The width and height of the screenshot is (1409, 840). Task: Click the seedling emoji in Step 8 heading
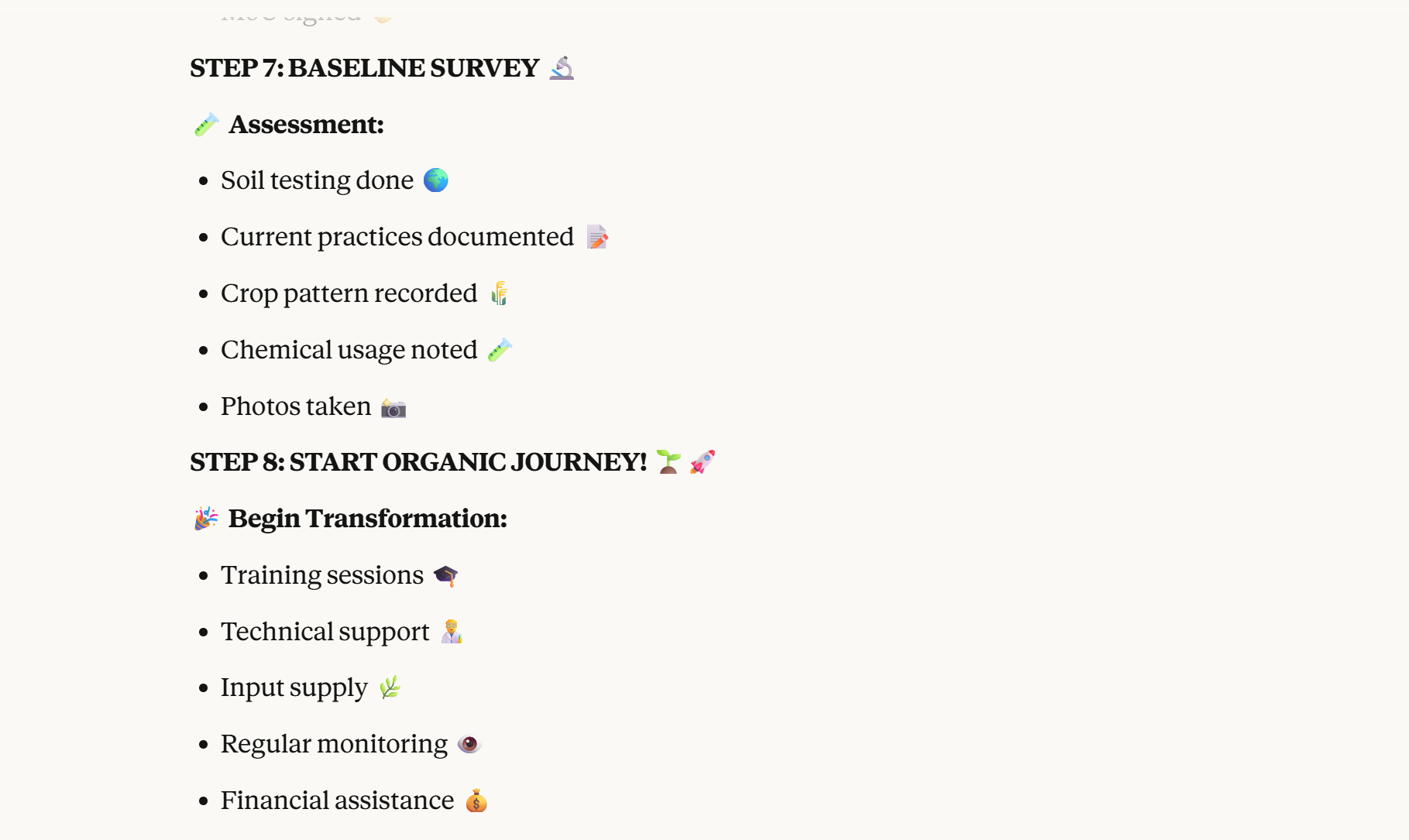668,462
